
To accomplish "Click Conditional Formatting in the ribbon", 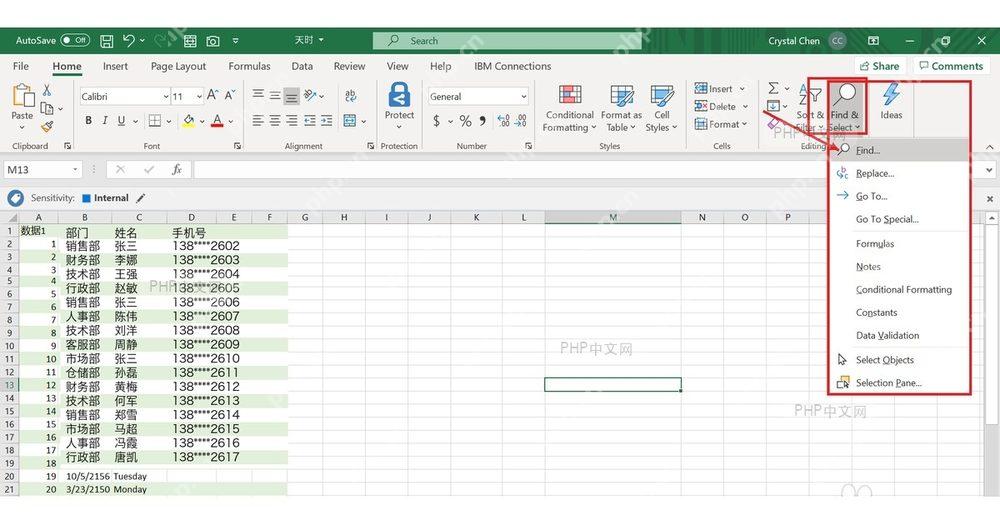I will click(x=570, y=108).
